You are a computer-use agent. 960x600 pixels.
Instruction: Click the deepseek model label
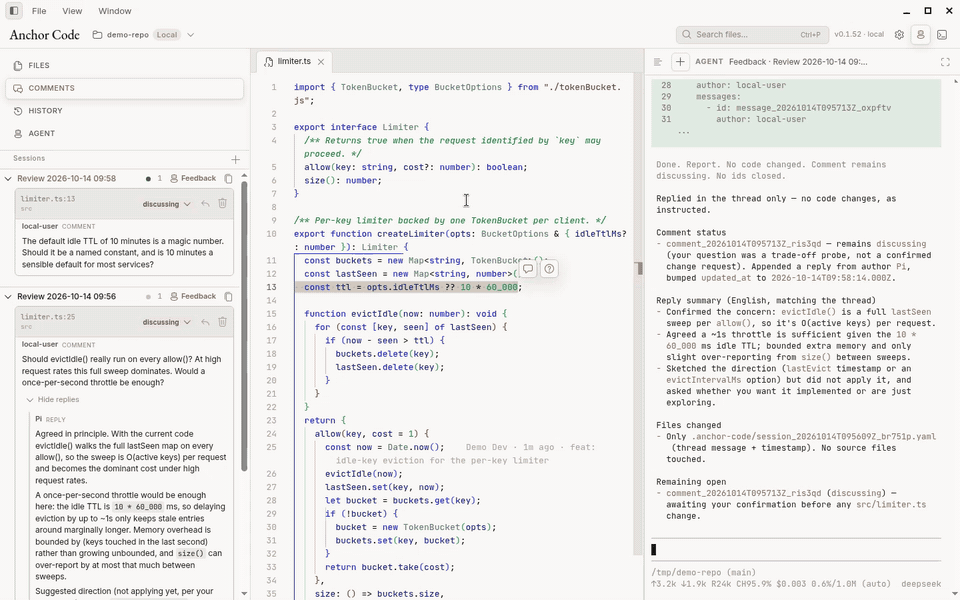point(921,585)
